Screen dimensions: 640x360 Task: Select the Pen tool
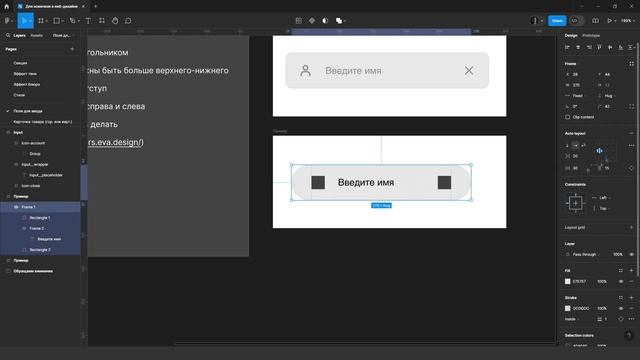tap(72, 20)
